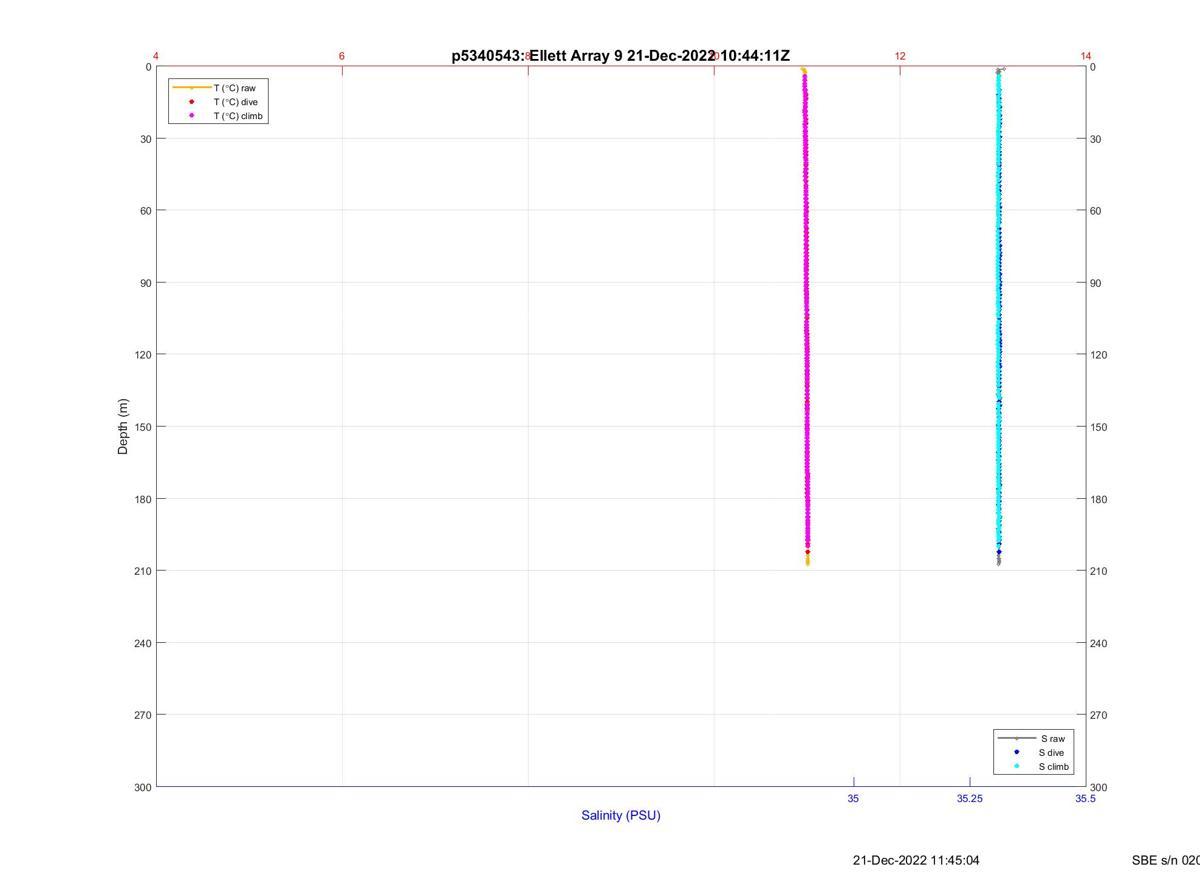
Task: Click the salinity tick label '35.25'
Action: point(969,799)
